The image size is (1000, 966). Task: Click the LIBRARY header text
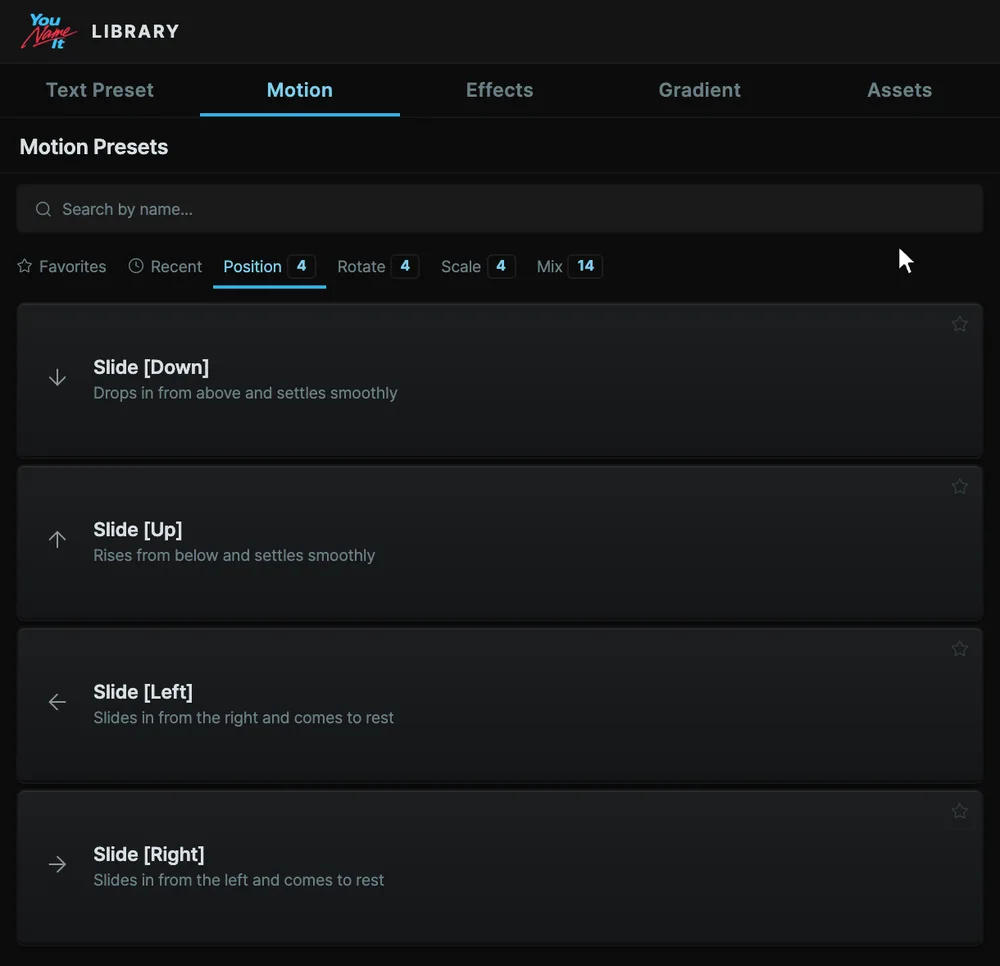(x=135, y=31)
